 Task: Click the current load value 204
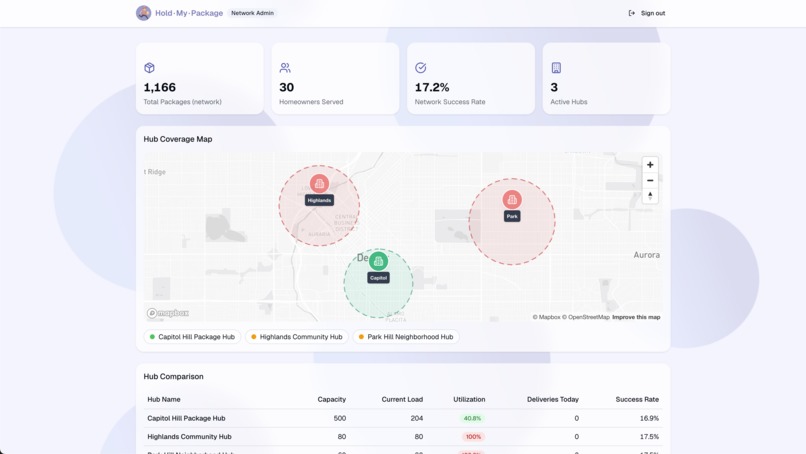417,419
